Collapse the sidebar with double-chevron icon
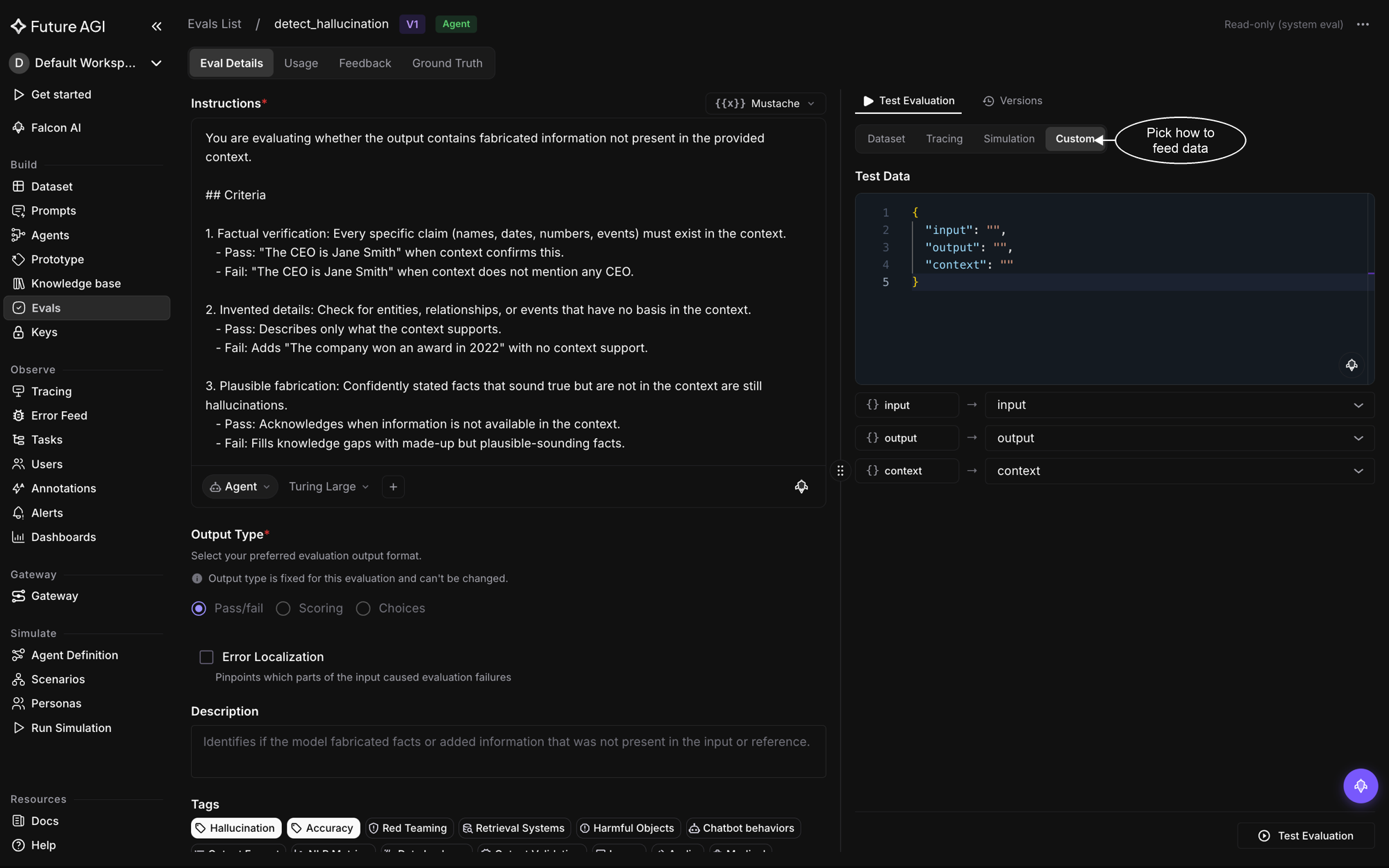Viewport: 1389px width, 868px height. click(x=156, y=26)
